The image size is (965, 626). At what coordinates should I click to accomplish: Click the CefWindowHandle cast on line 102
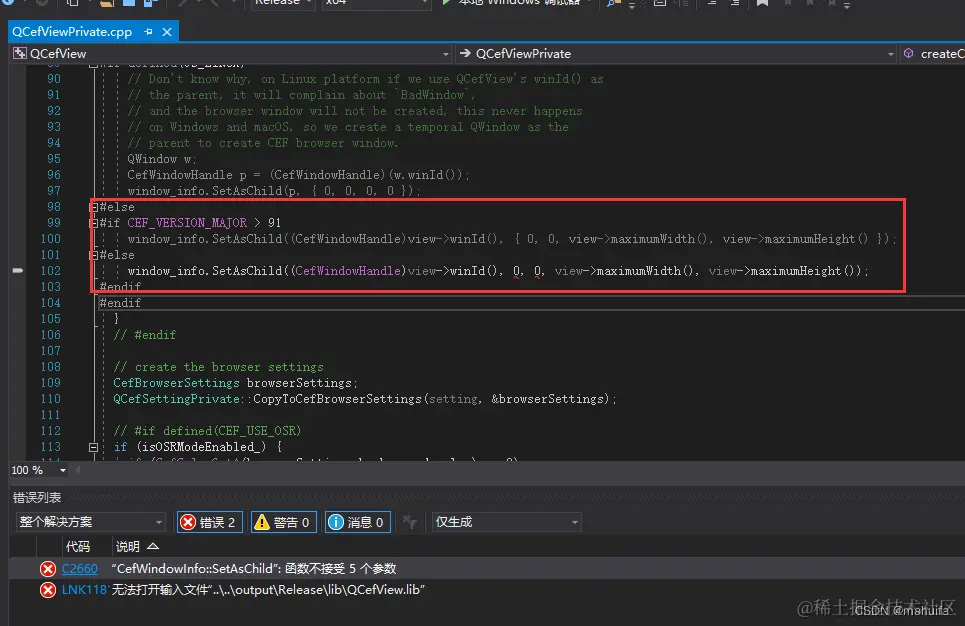coord(348,271)
